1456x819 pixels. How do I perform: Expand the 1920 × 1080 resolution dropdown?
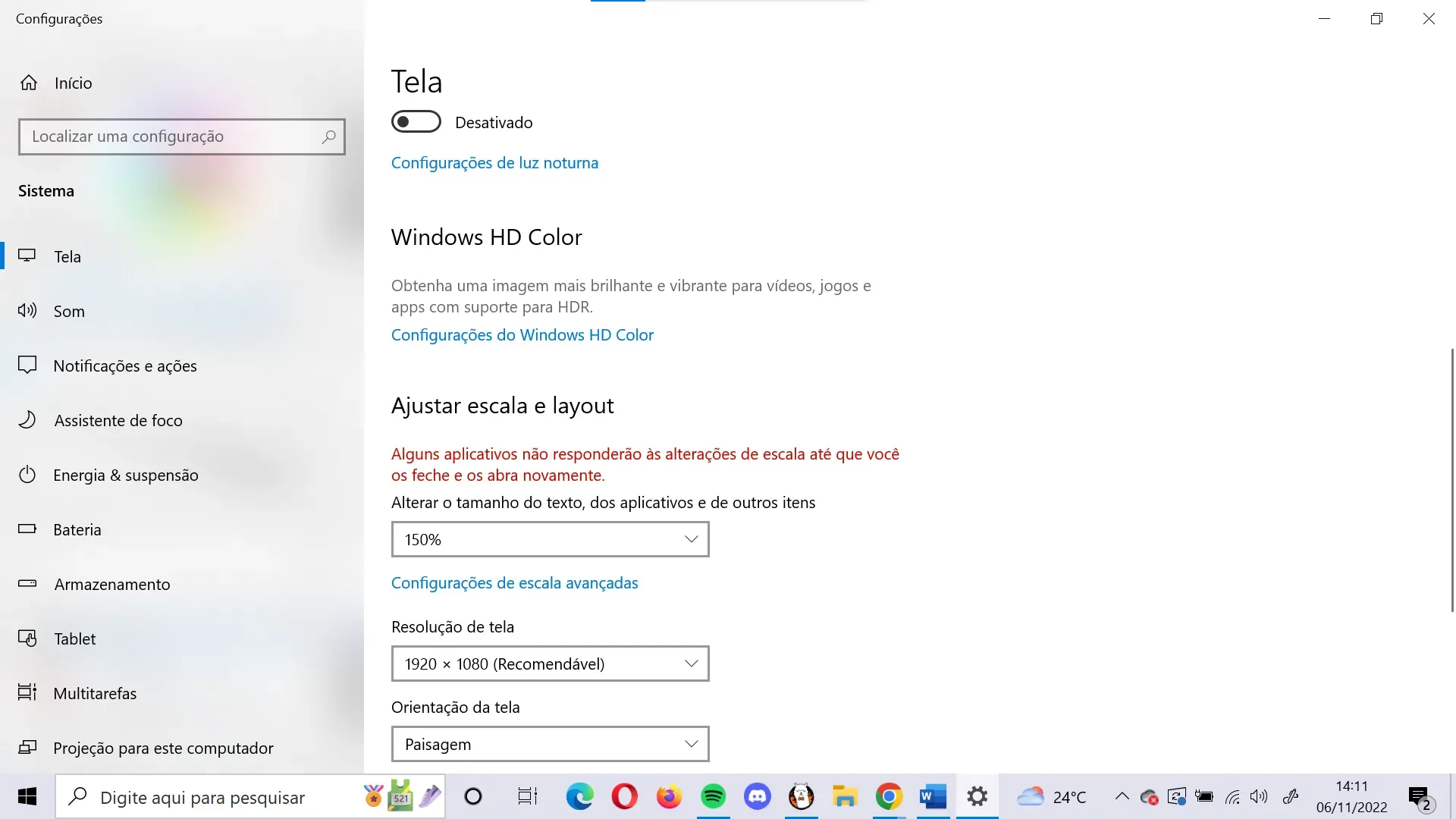pyautogui.click(x=551, y=664)
